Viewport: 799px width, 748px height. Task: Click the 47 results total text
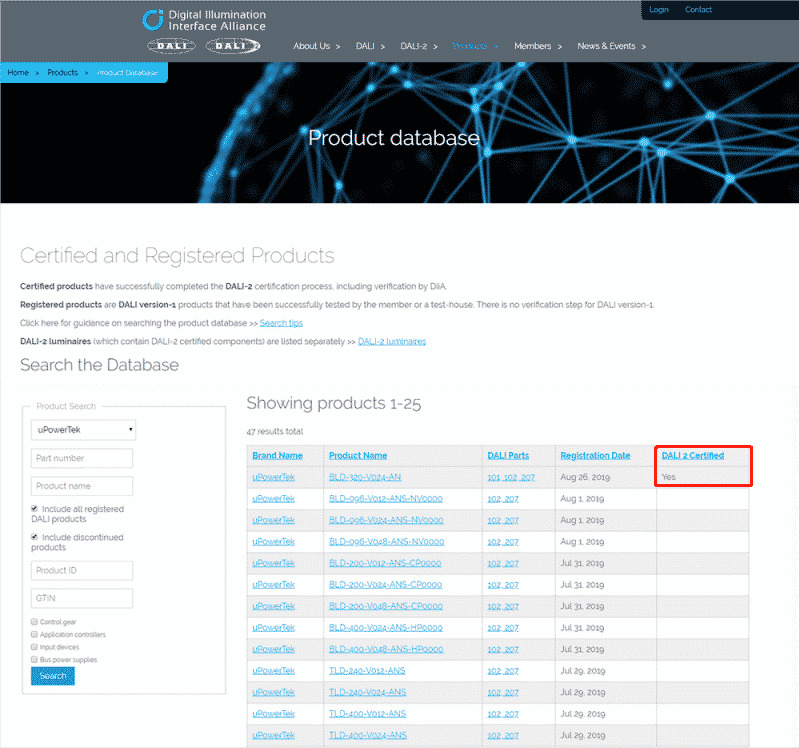coord(275,432)
